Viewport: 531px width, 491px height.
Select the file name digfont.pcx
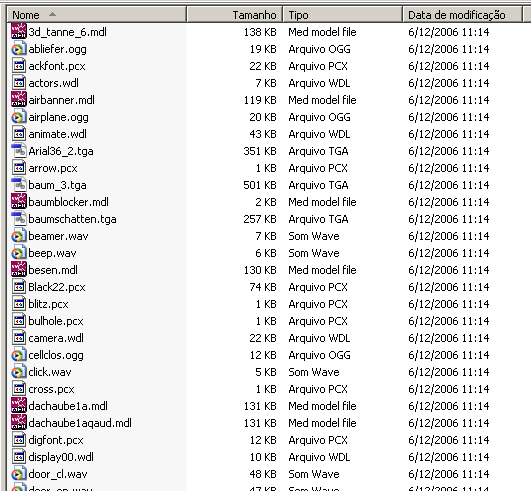point(56,440)
